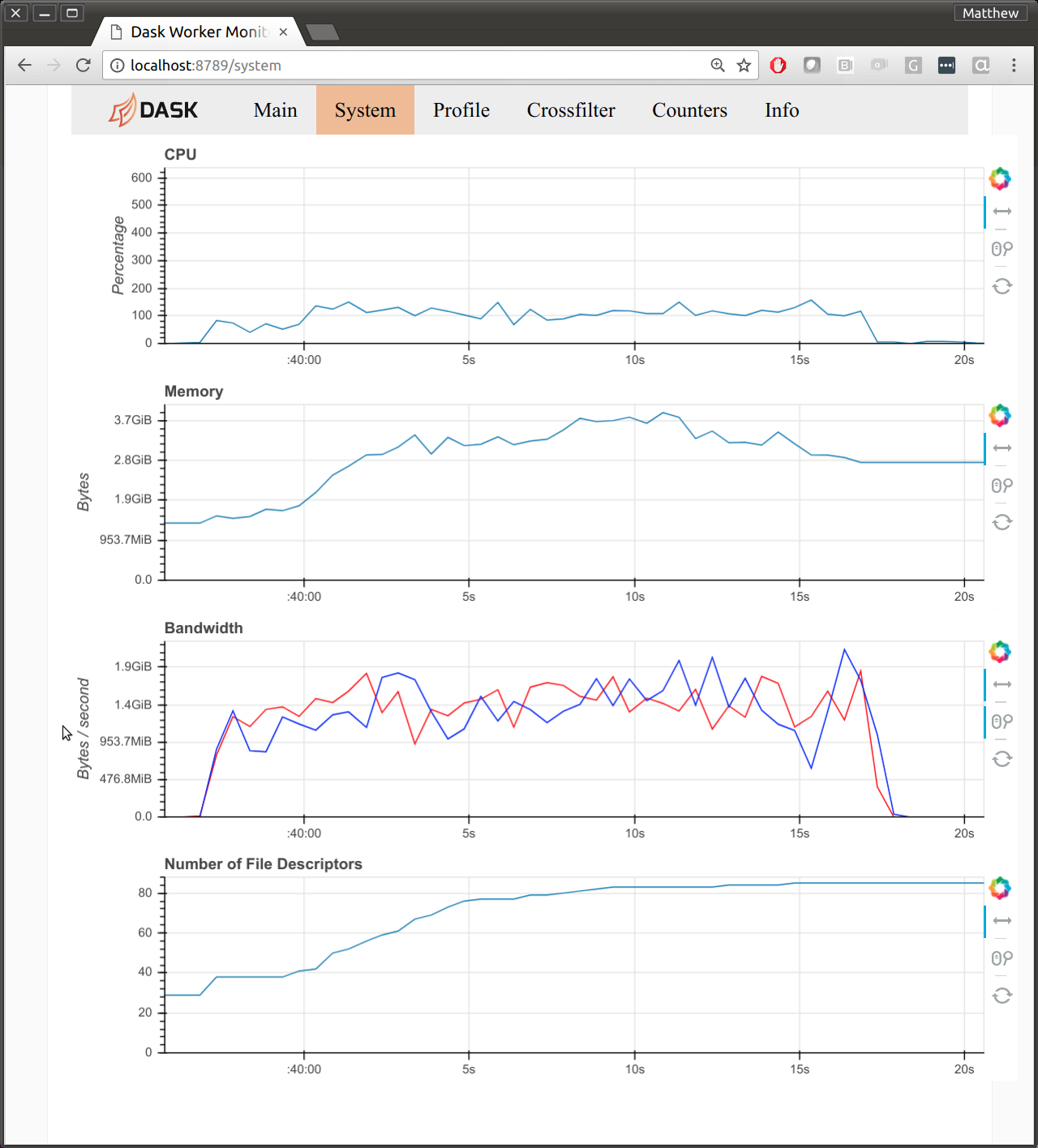Click the magnifier zoom icon in the address bar
This screenshot has width=1038, height=1148.
click(717, 65)
